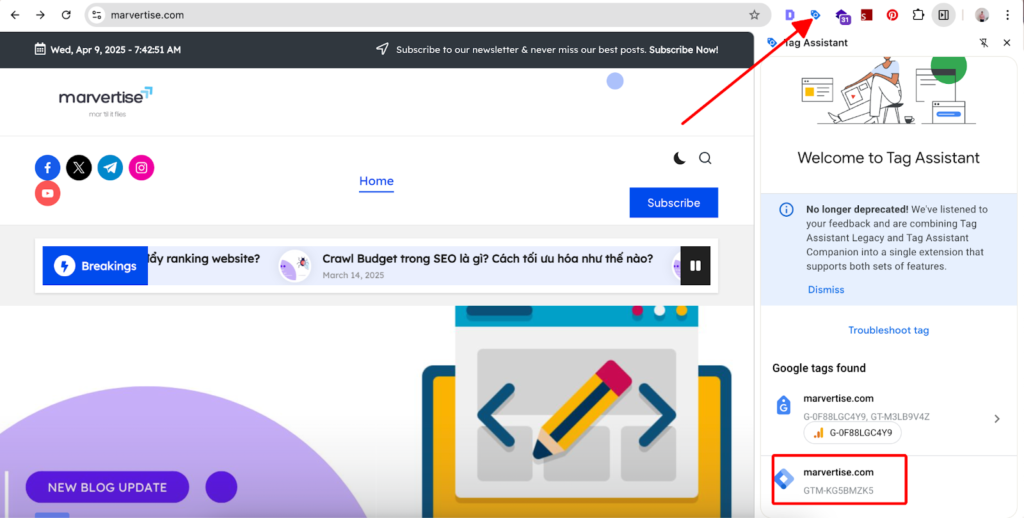Click the Breakings lightning label
This screenshot has width=1024, height=518.
[x=95, y=266]
